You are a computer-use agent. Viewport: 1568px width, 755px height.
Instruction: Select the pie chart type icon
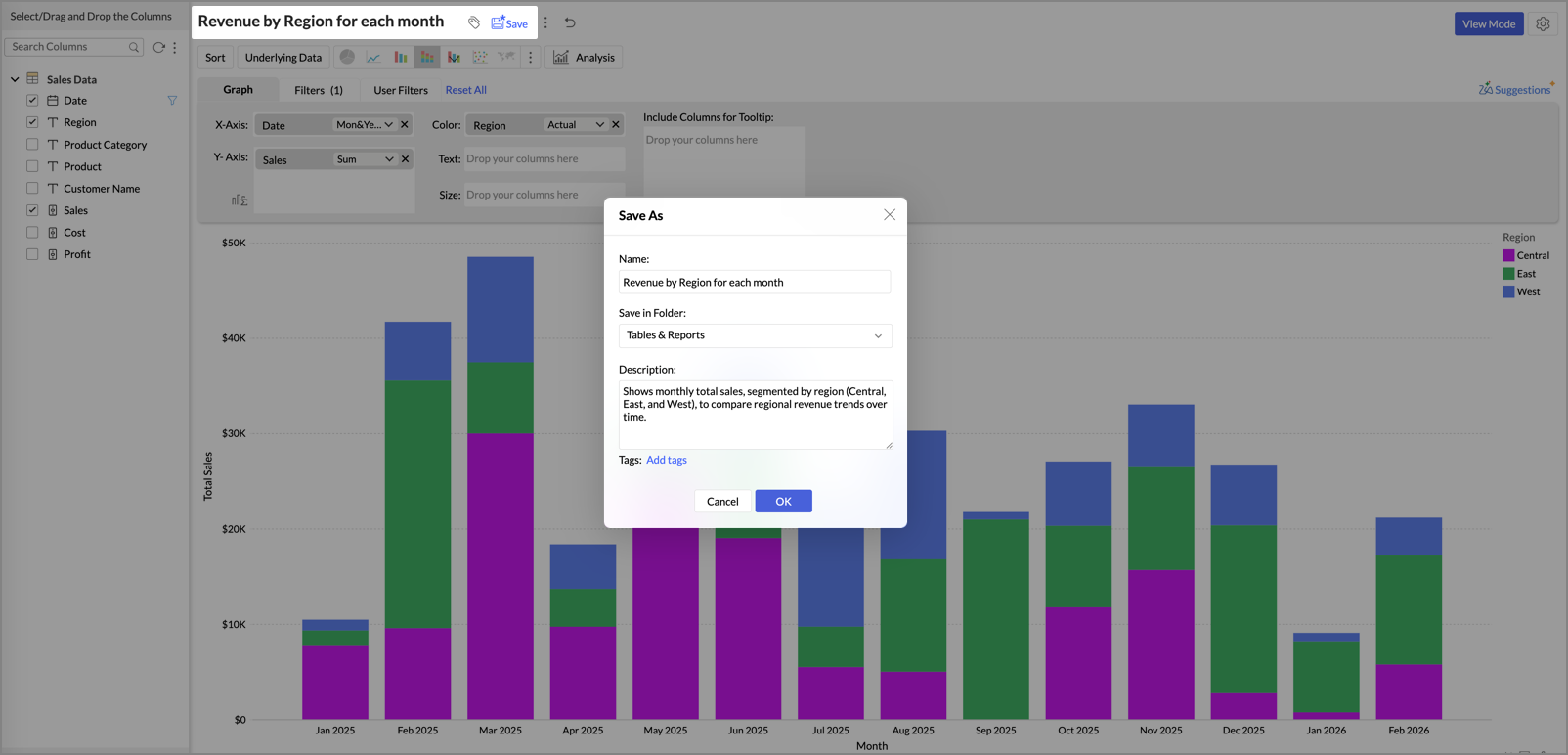347,57
